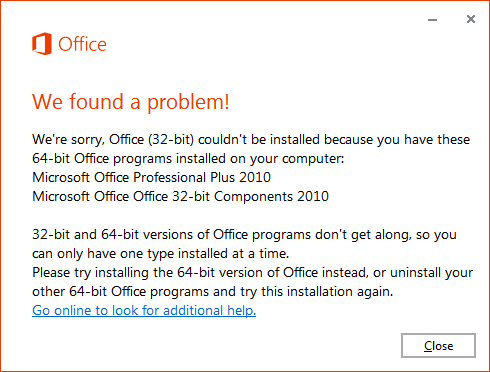Click the '64-bit Office programs installed on your computer' line
Image resolution: width=490 pixels, height=372 pixels.
tap(188, 158)
